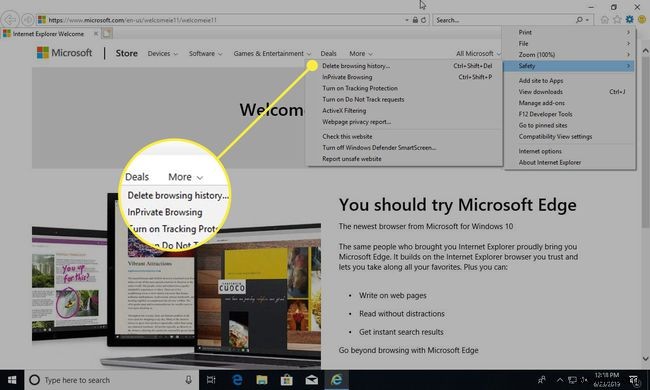Image resolution: width=650 pixels, height=390 pixels.
Task: Expand the Devices dropdown
Action: (x=162, y=53)
